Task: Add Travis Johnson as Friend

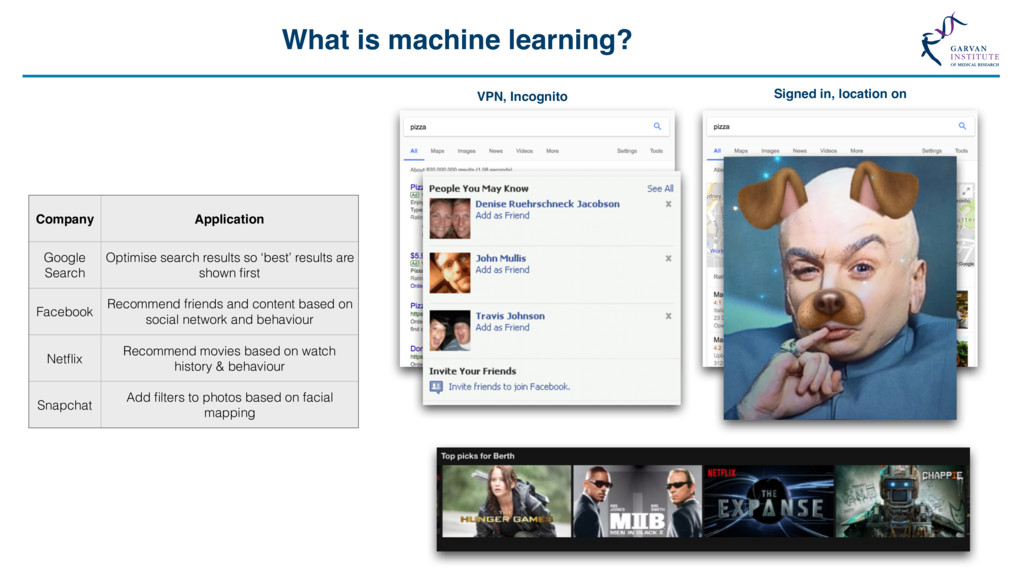Action: (502, 328)
